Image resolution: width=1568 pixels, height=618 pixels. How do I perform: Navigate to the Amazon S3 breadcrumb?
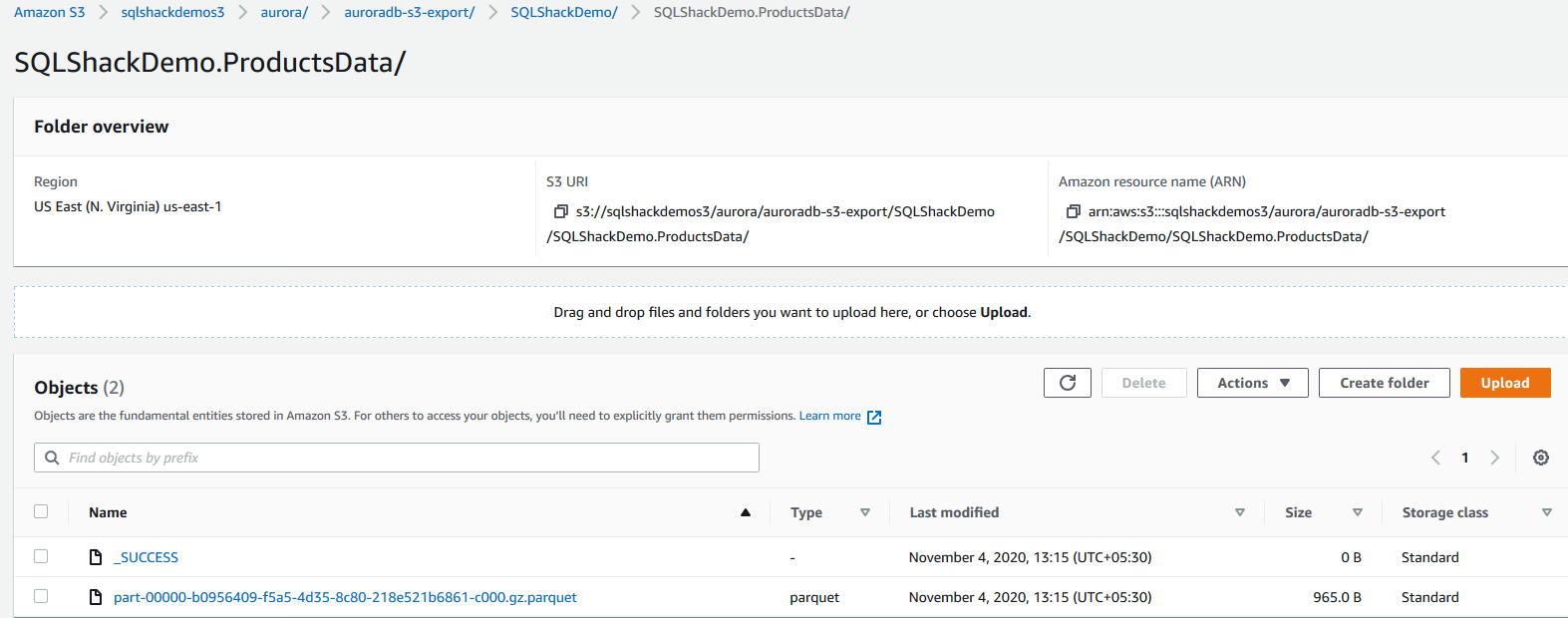[50, 12]
